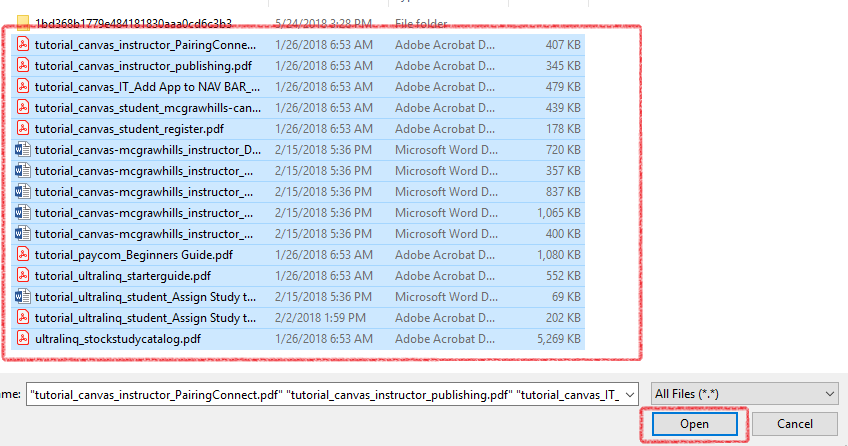Screen dimensions: 848x446
Task: Select file name tutorial_canvas-mcgrawhills_instructor_D...
Action: 148,150
